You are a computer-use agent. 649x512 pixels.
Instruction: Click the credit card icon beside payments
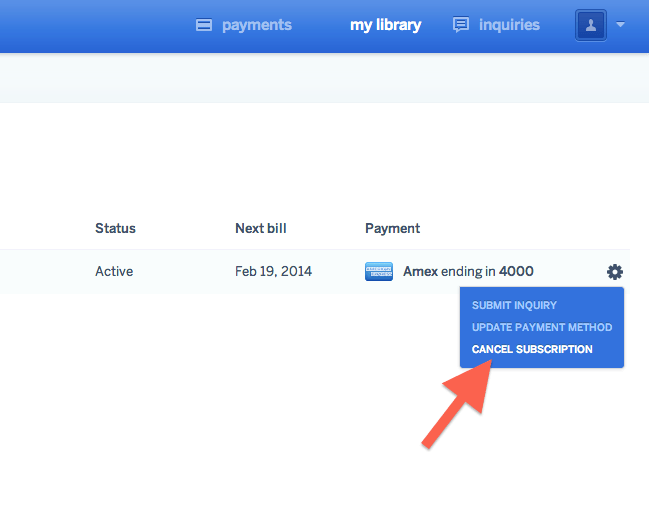[204, 26]
